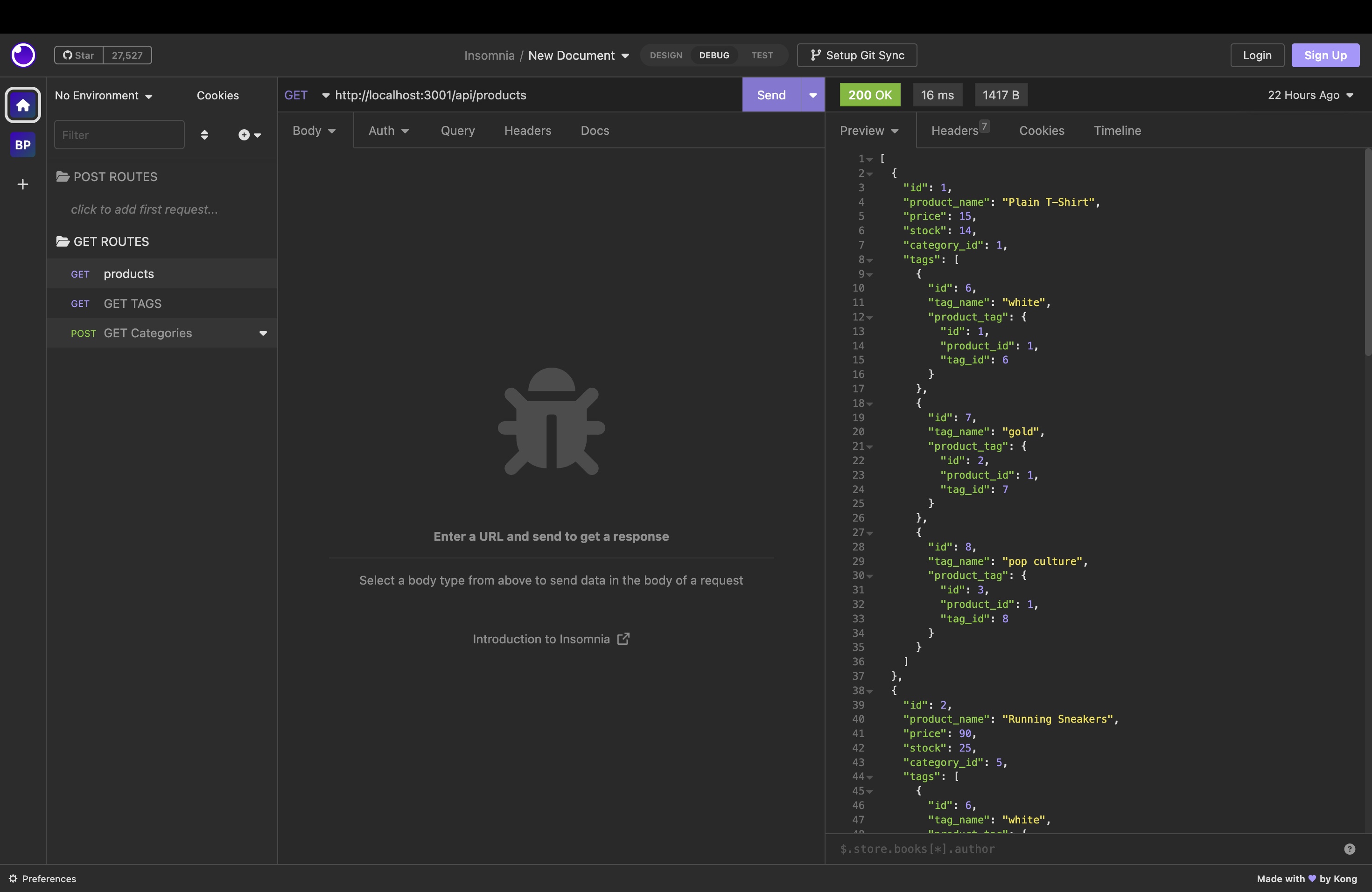Click the 27,527 star count

pyautogui.click(x=127, y=56)
